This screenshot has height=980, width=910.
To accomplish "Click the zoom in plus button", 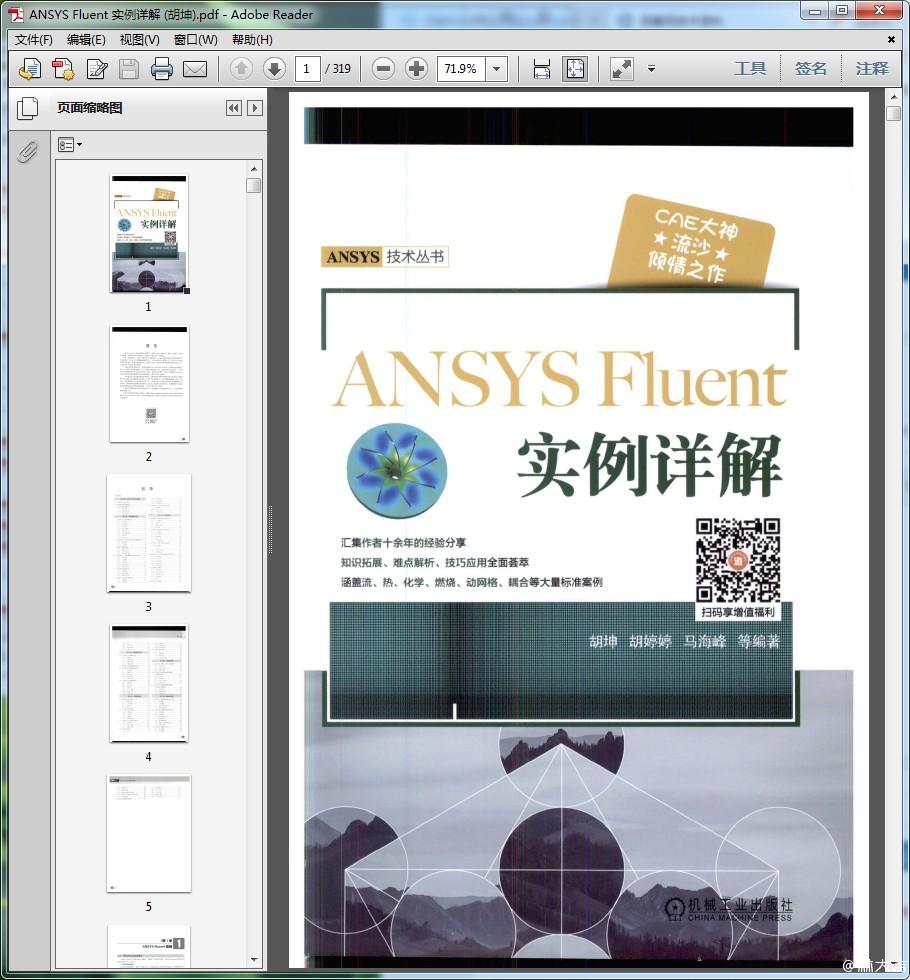I will pos(416,69).
